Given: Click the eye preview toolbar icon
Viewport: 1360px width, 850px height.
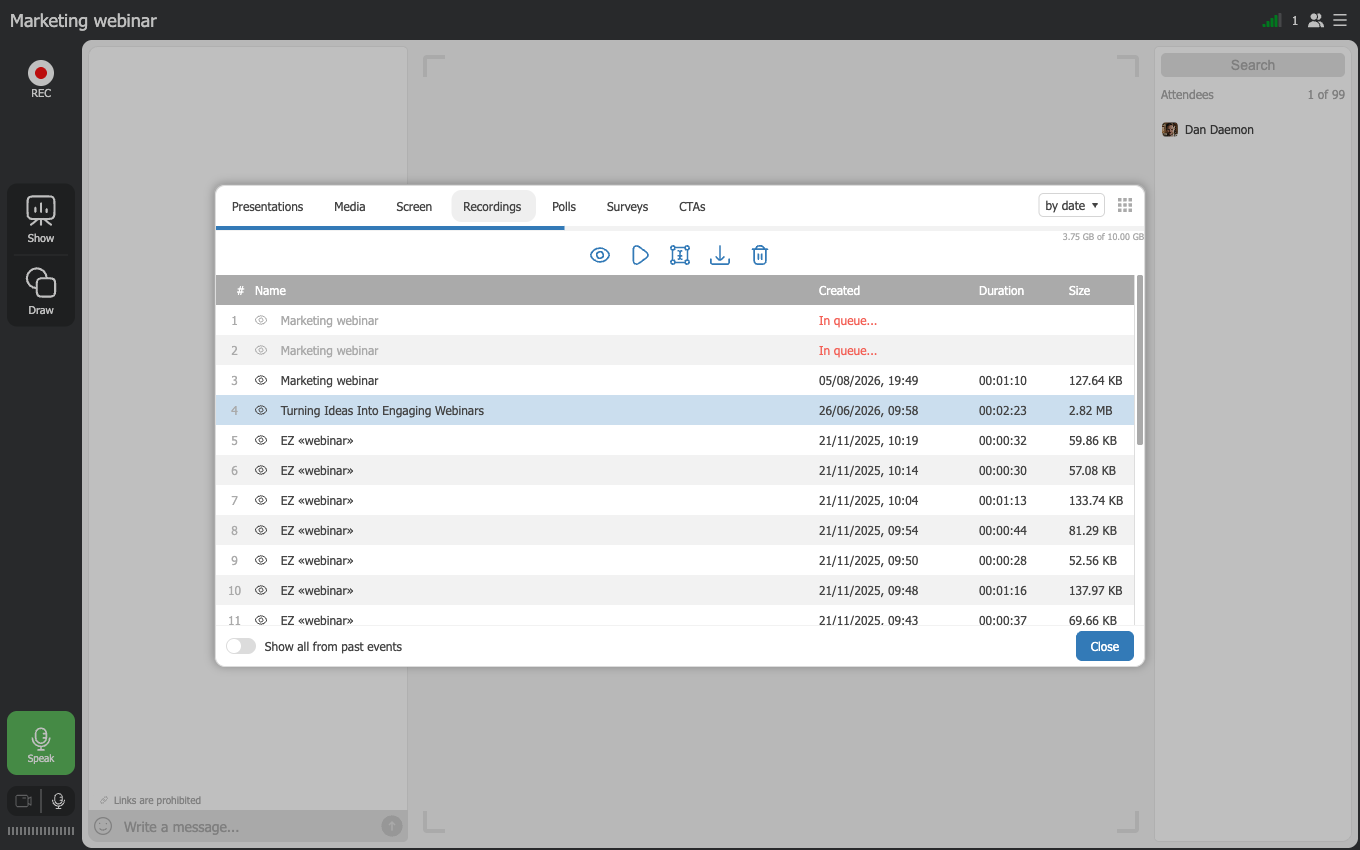Looking at the screenshot, I should pyautogui.click(x=600, y=255).
